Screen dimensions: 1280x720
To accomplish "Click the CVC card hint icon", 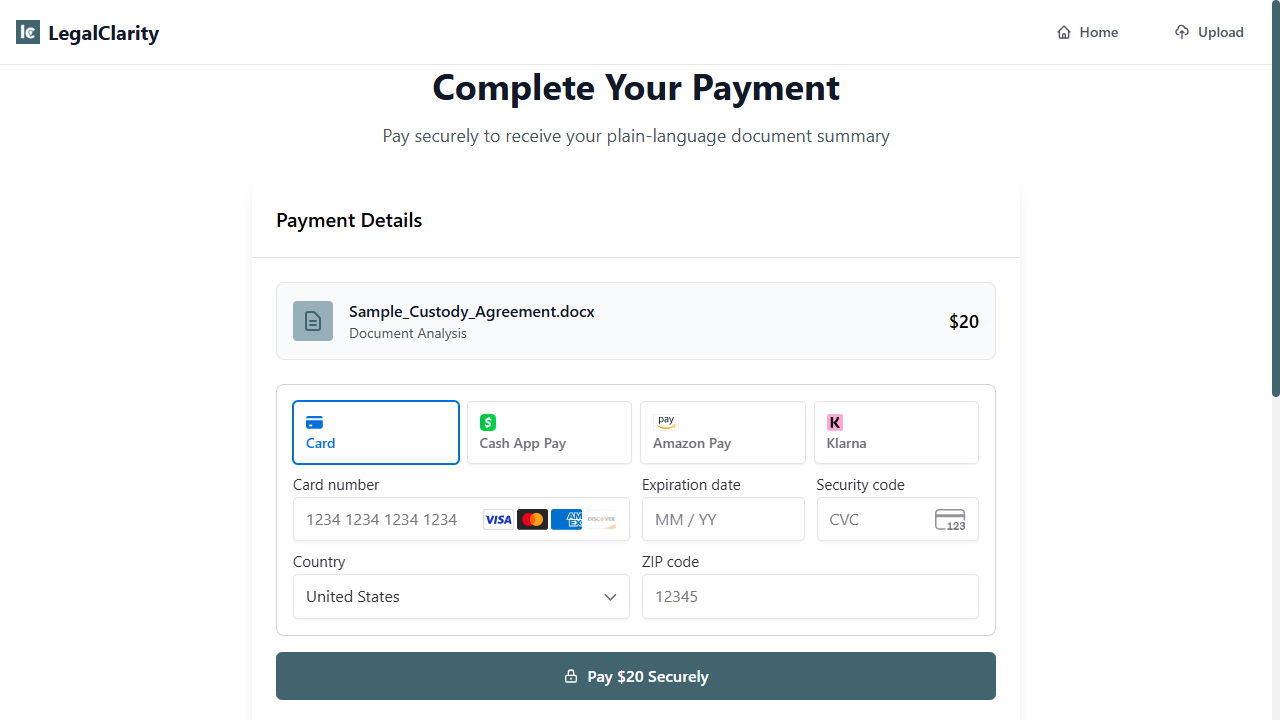I will pyautogui.click(x=950, y=520).
